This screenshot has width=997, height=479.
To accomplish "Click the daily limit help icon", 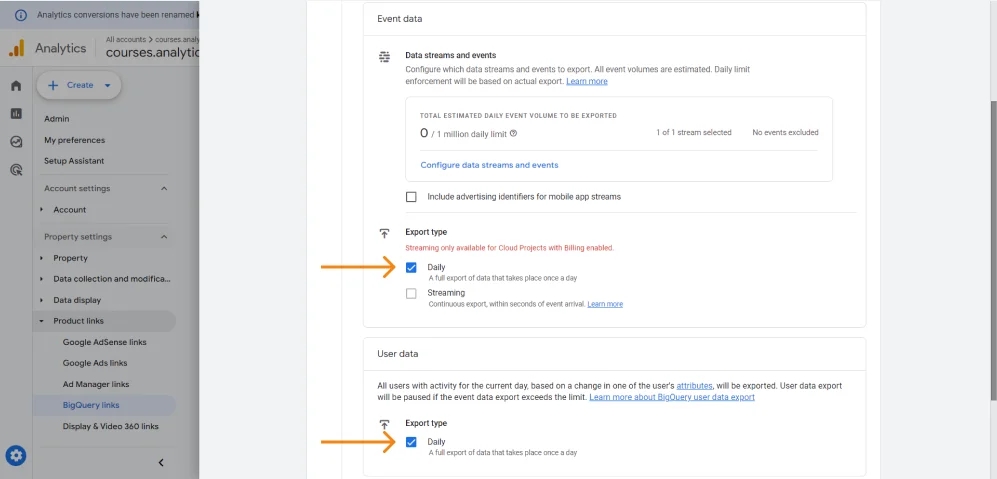I will 513,134.
